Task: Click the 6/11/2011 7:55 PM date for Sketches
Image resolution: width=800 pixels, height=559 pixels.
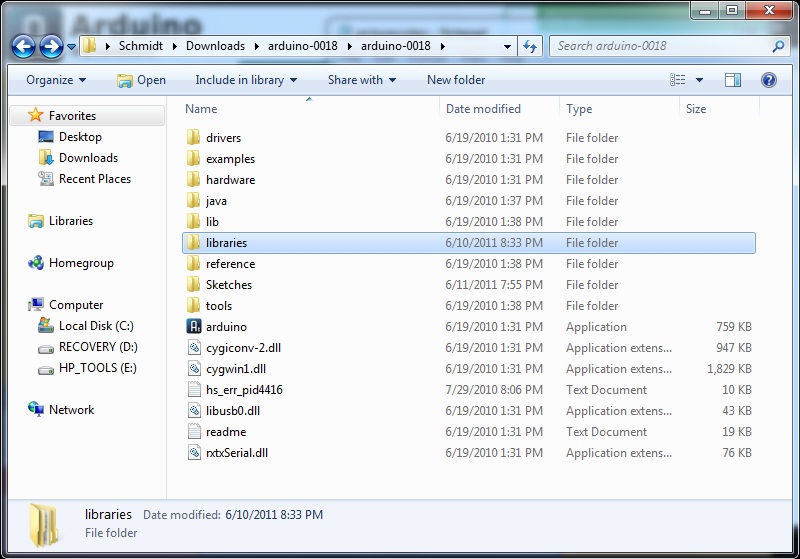Action: tap(494, 285)
